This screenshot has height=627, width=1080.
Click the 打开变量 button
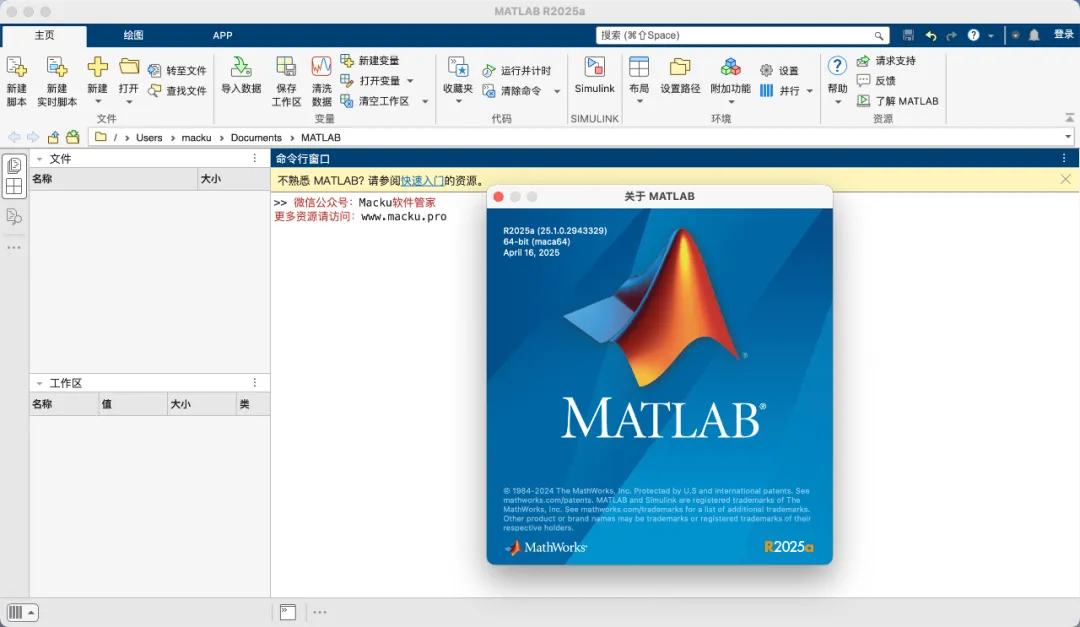click(370, 81)
